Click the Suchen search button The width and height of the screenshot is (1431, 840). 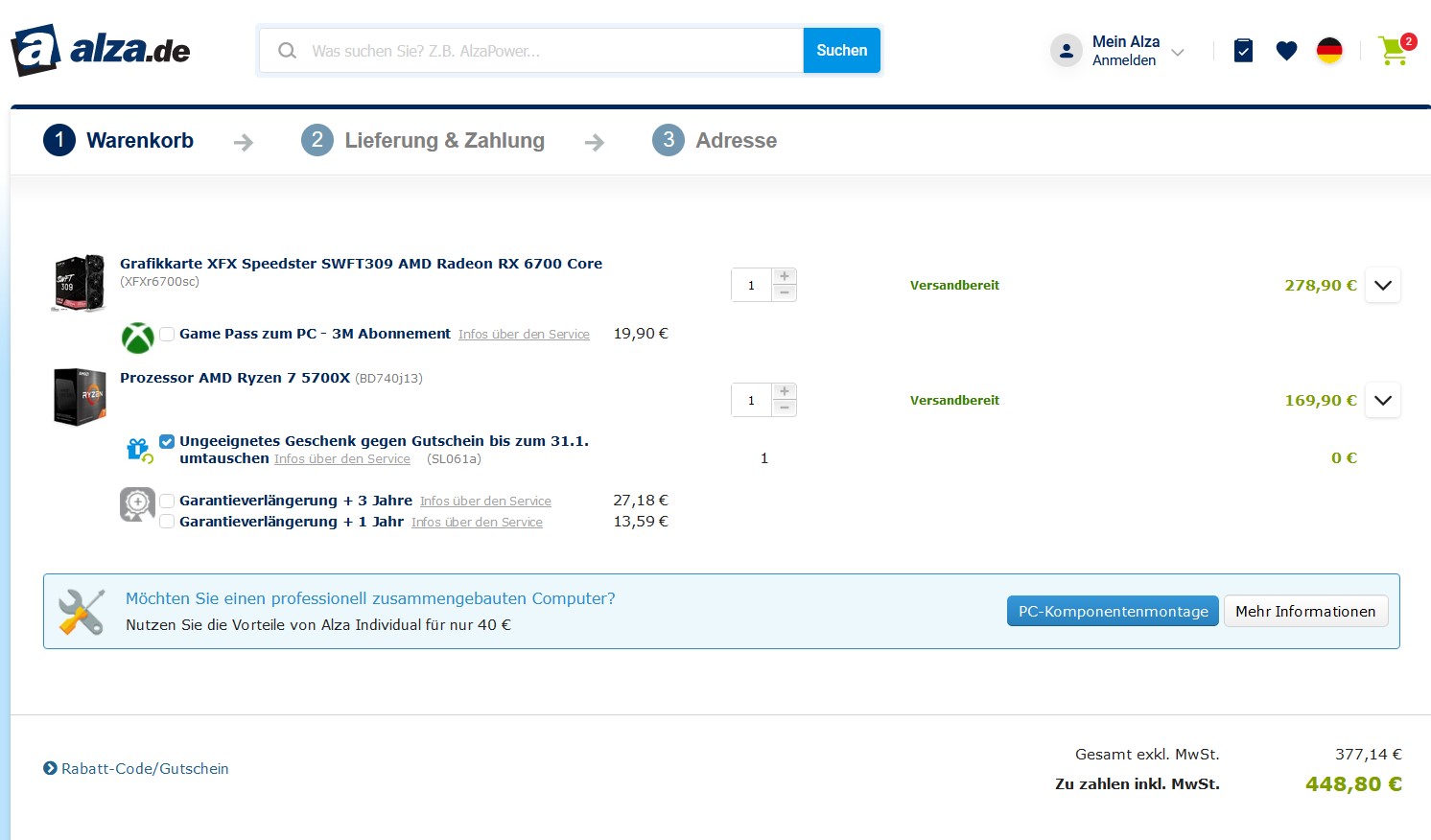tap(842, 50)
